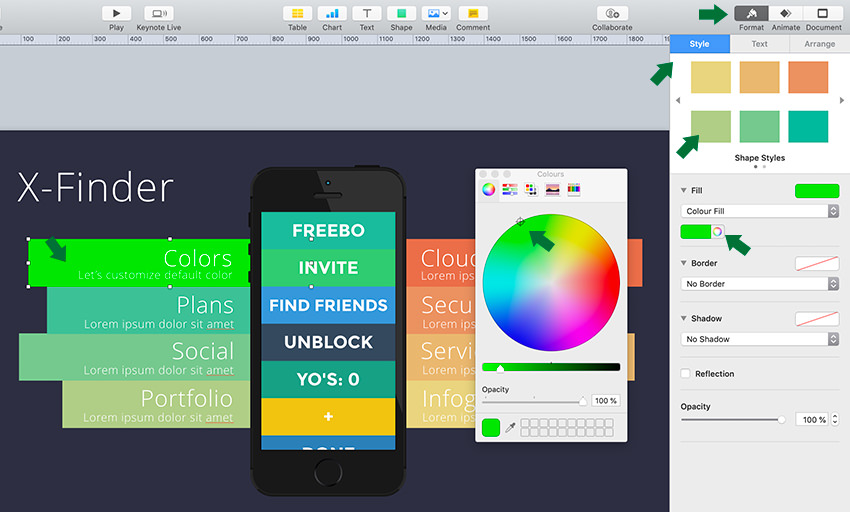Open the Colour Fill dropdown
Viewport: 850px width, 512px height.
pos(759,211)
